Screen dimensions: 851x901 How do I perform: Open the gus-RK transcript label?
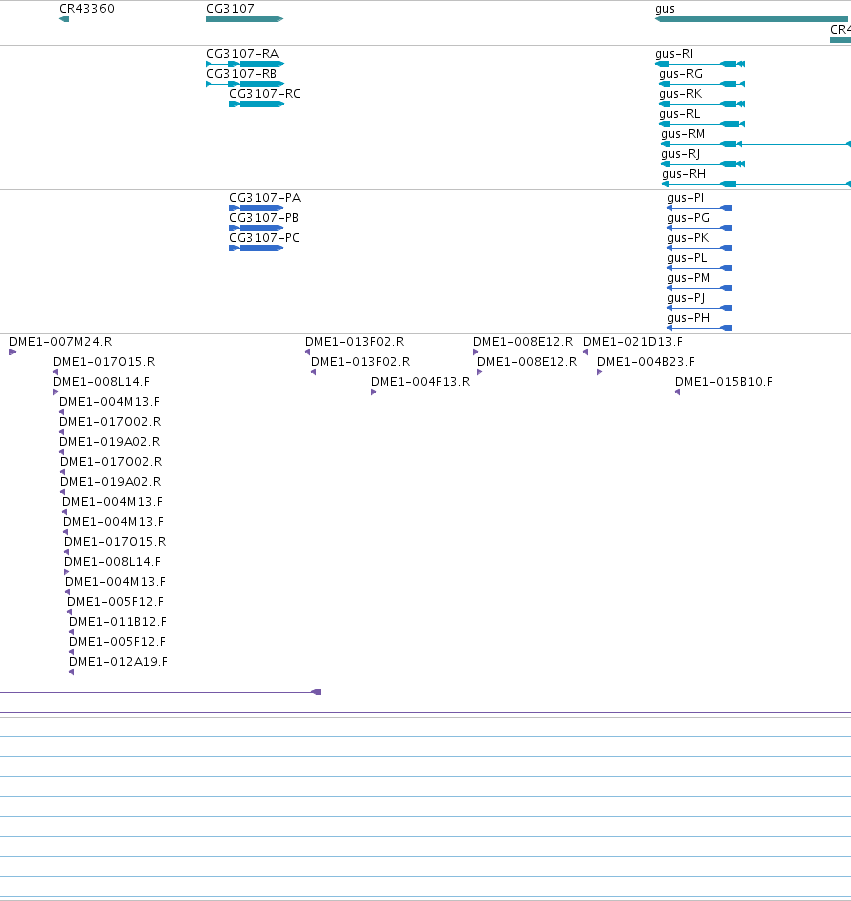(680, 94)
